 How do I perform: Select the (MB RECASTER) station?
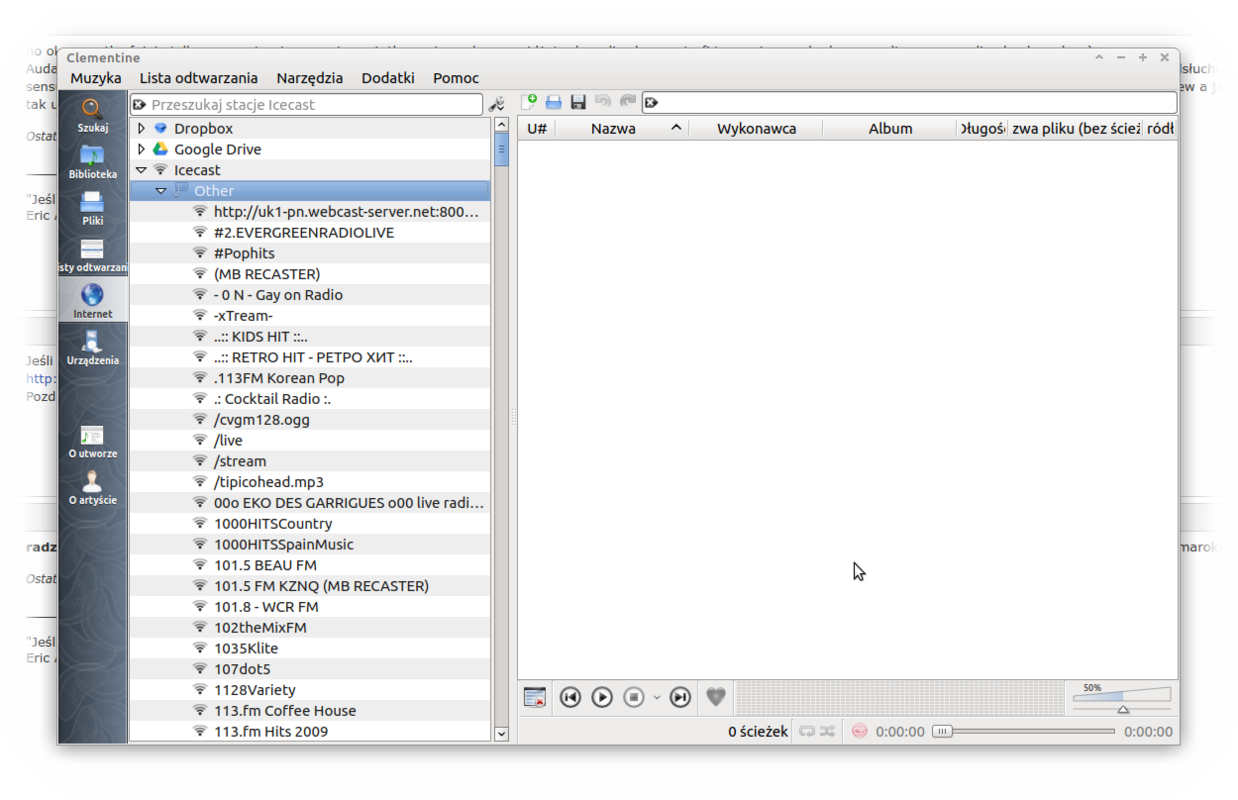pos(267,274)
